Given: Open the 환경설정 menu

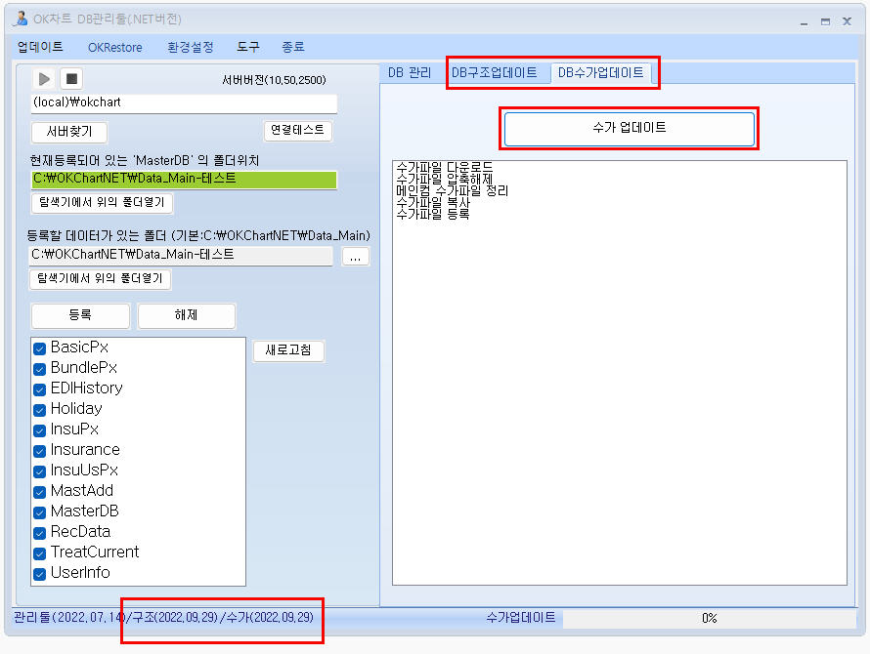Looking at the screenshot, I should point(190,47).
